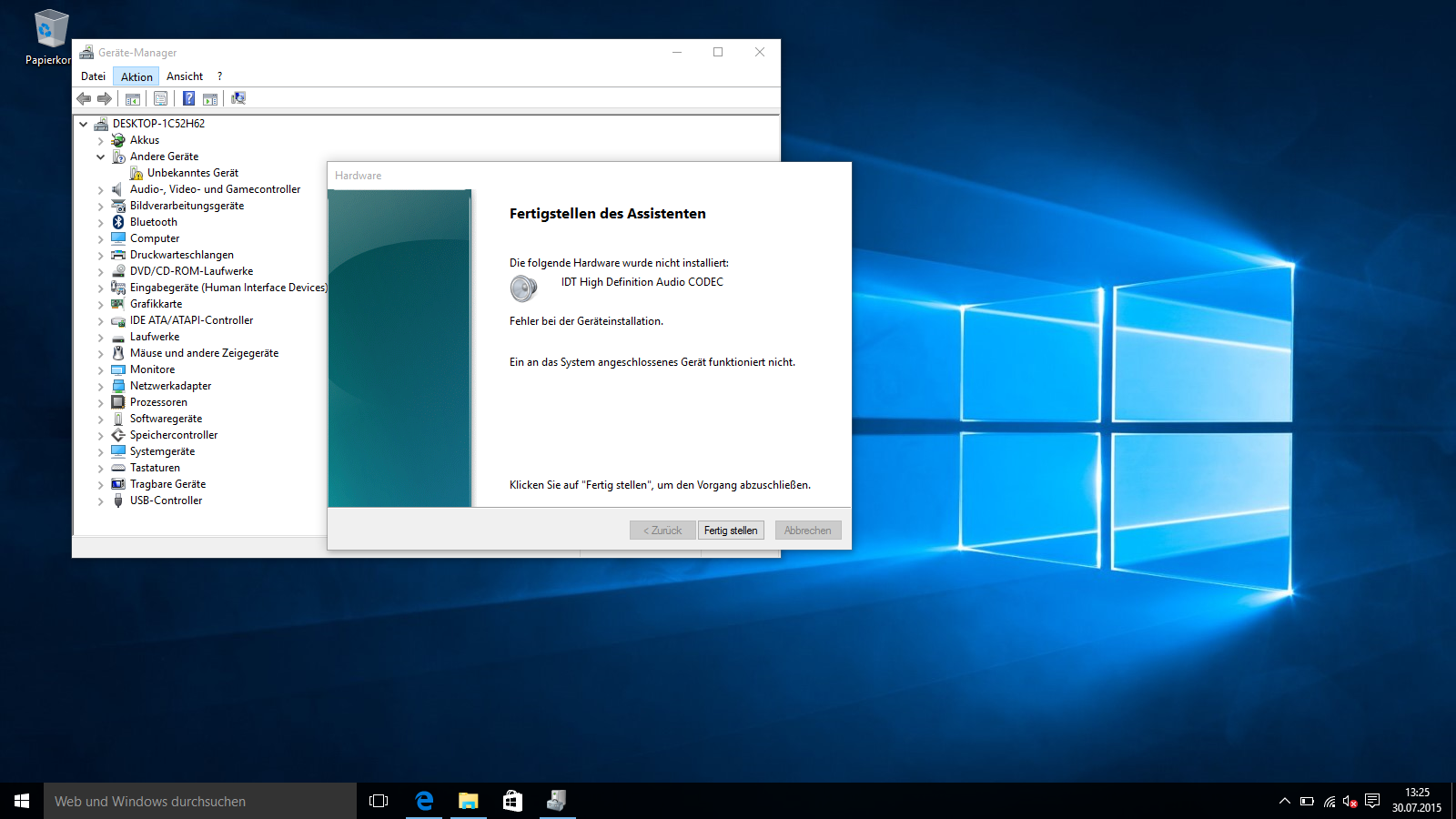The image size is (1456, 819).
Task: Open the Properties toolbar icon
Action: [x=161, y=98]
